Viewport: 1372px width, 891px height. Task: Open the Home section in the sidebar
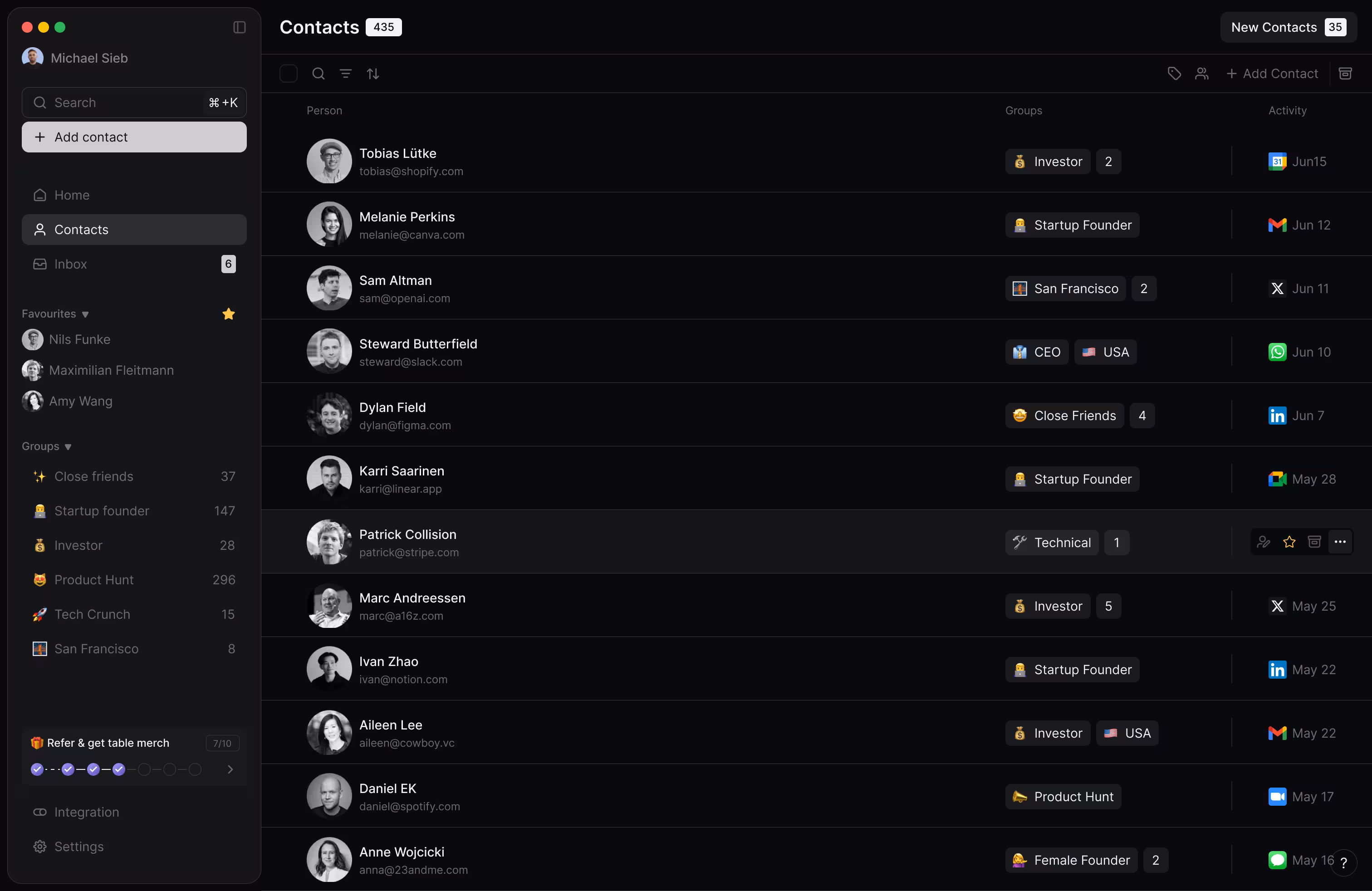coord(72,195)
